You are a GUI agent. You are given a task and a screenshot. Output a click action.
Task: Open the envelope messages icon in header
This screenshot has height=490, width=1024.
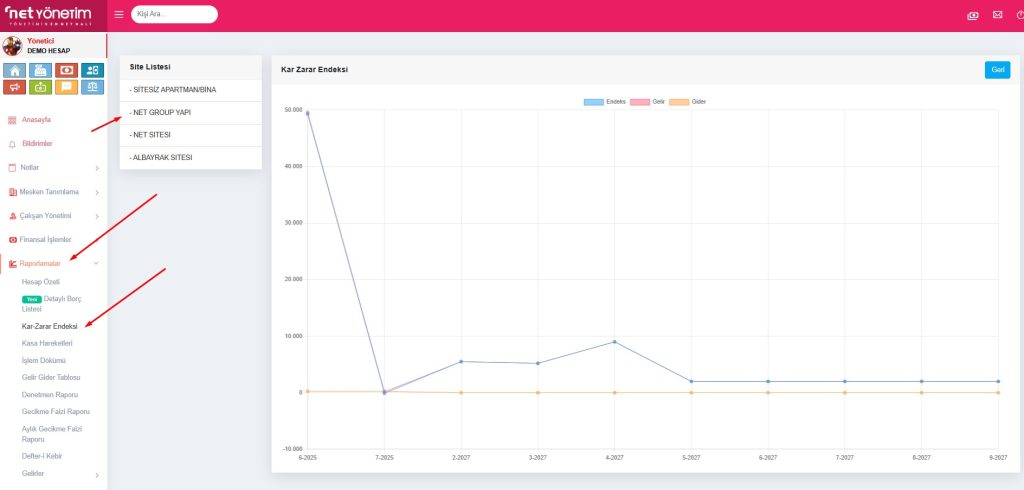pos(997,15)
